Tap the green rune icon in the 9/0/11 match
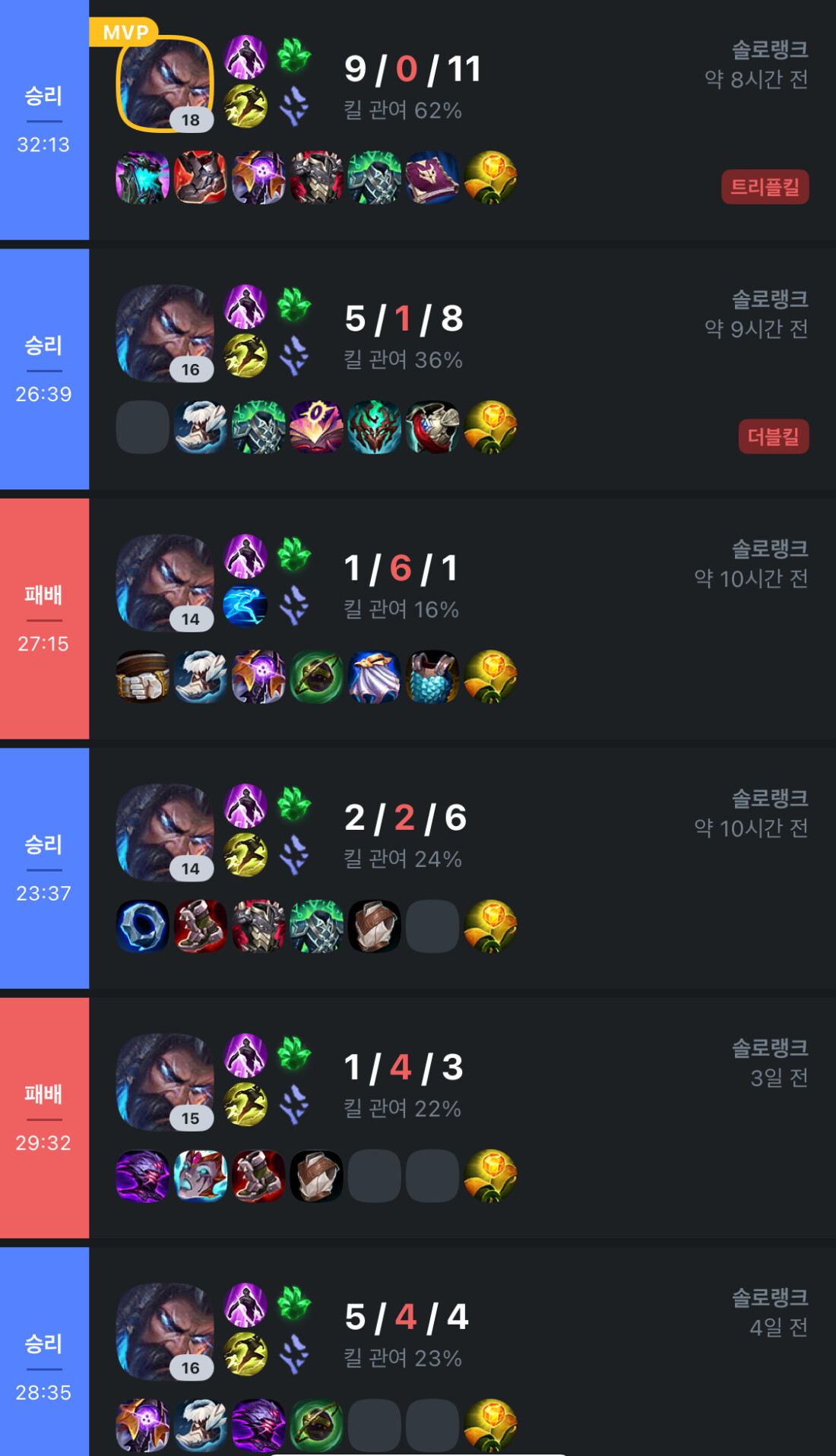This screenshot has height=1456, width=836. (294, 56)
